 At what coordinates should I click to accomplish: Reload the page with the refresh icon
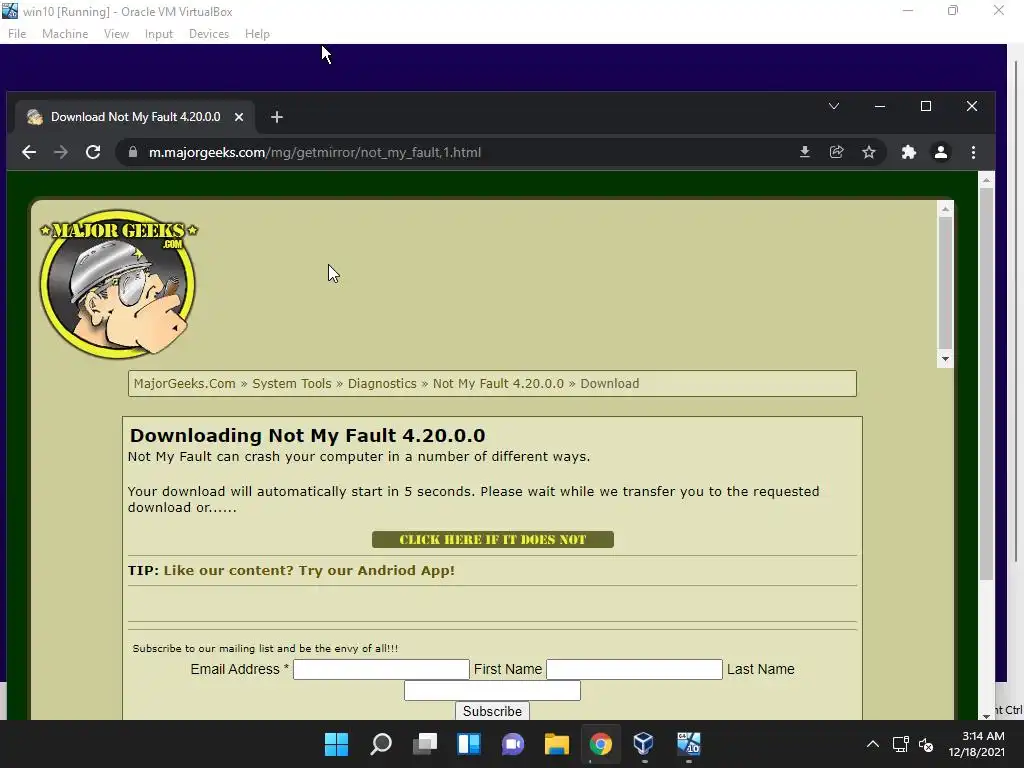pyautogui.click(x=93, y=152)
